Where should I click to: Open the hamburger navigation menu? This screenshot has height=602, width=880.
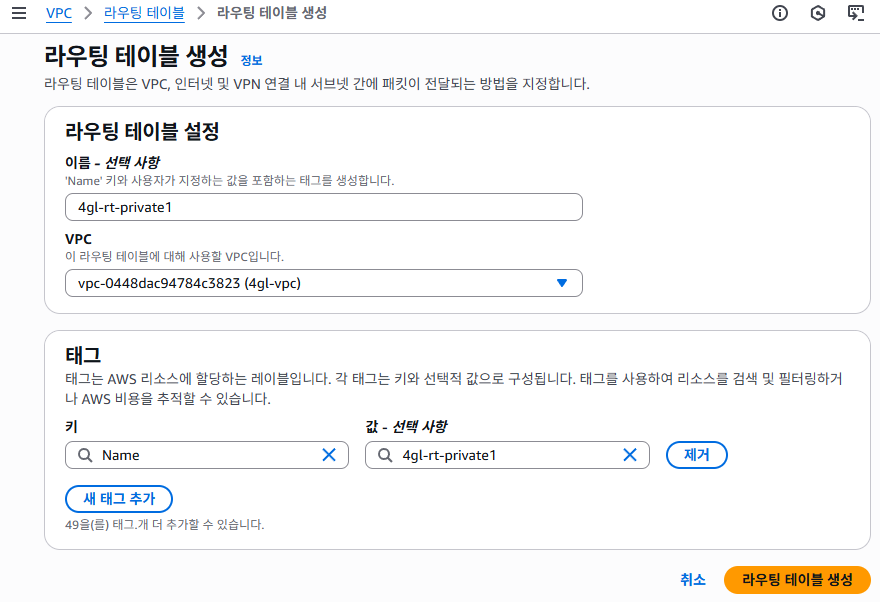pos(19,13)
